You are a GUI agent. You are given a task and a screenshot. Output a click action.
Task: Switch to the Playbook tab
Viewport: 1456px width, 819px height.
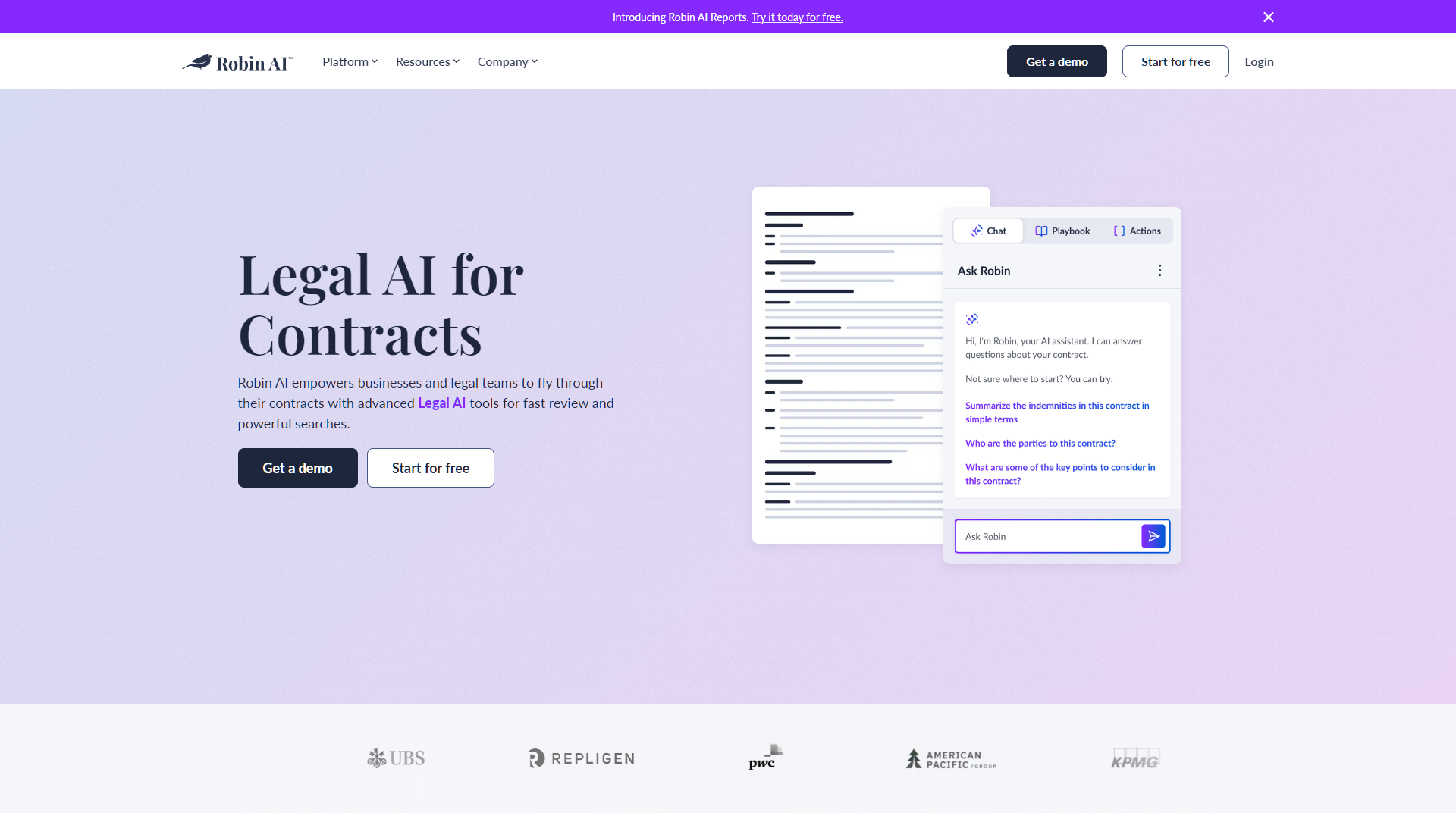tap(1062, 231)
